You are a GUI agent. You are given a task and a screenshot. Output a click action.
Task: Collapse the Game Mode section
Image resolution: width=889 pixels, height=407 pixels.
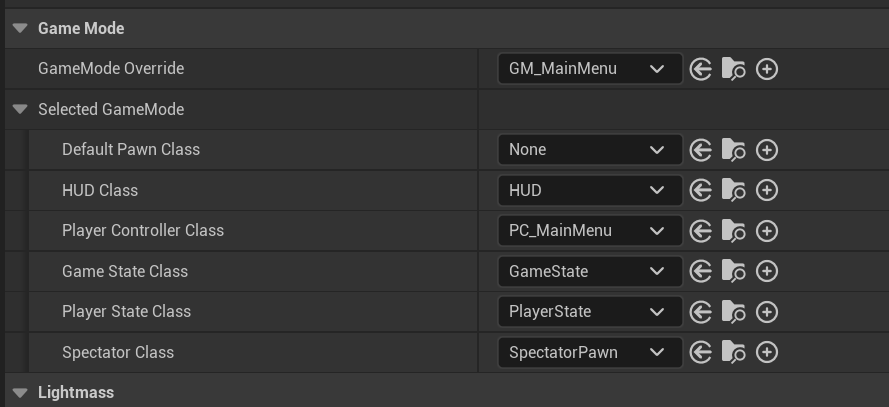click(20, 29)
